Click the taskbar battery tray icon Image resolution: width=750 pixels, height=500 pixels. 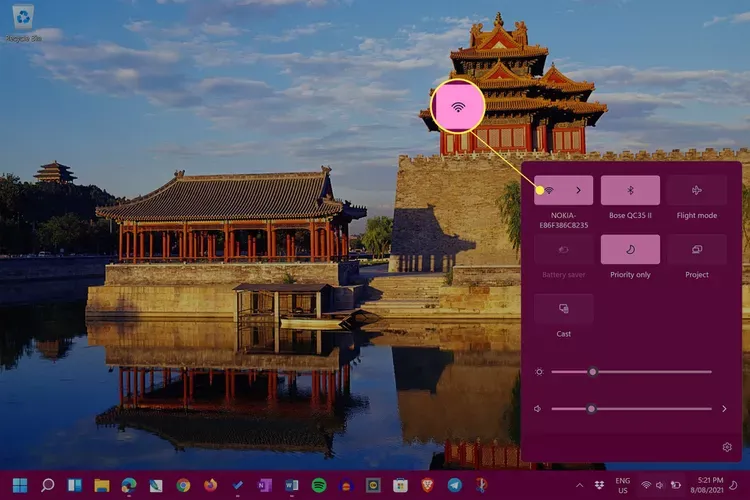coord(675,485)
